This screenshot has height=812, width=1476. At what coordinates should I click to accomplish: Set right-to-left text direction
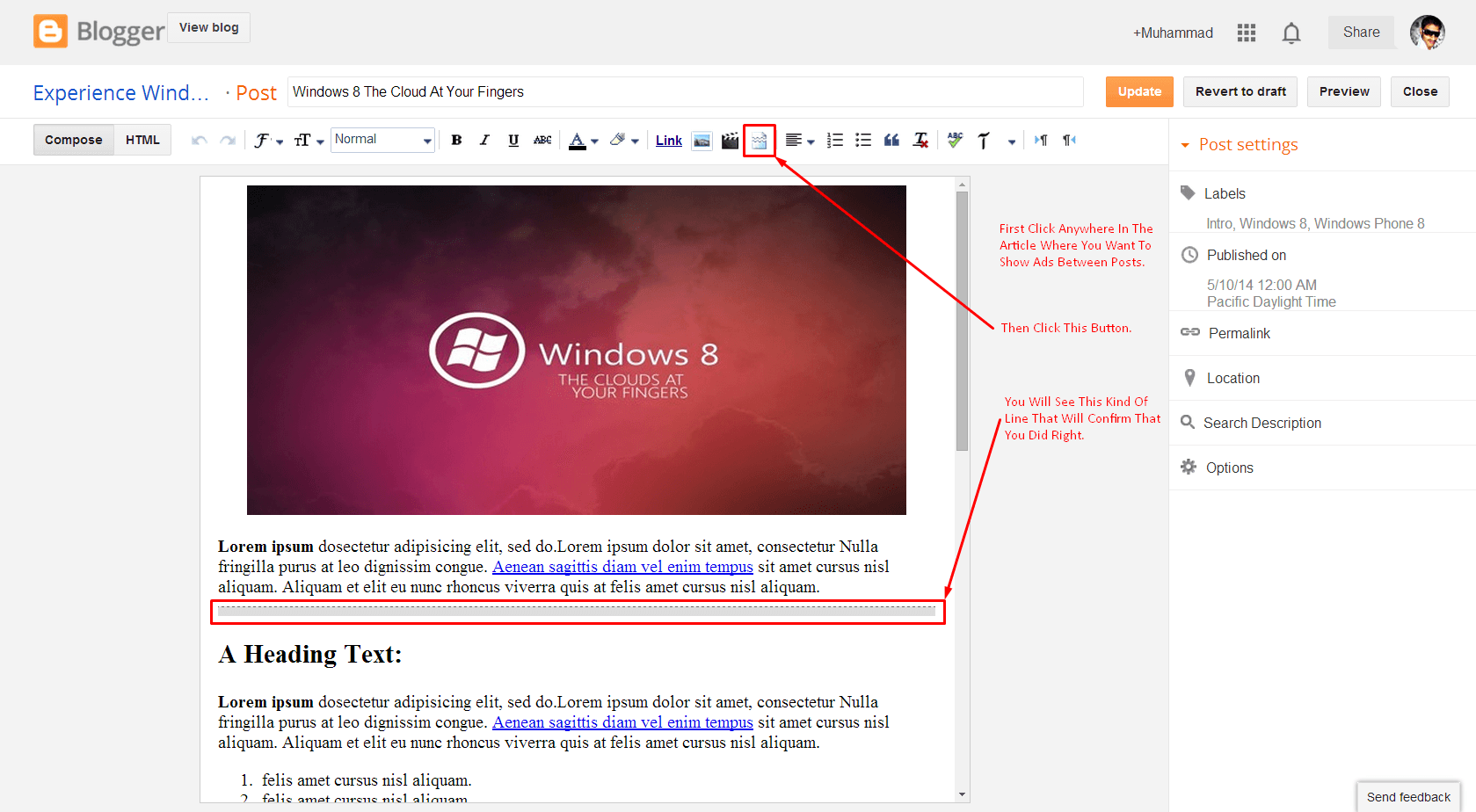tap(1069, 141)
